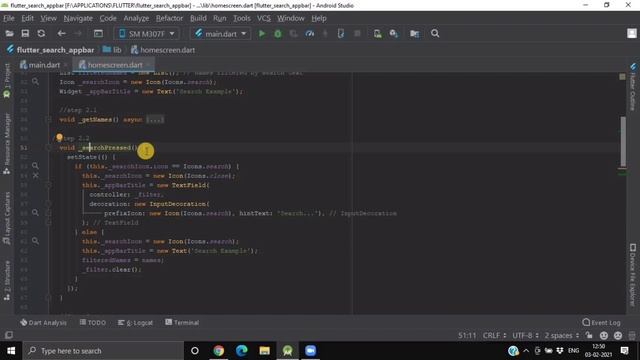Click the Forward navigation arrow
Image resolution: width=640 pixels, height=360 pixels.
[78, 33]
